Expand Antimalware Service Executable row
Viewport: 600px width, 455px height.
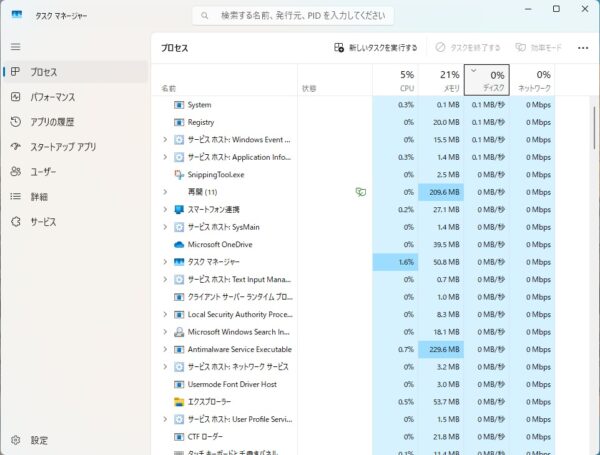point(165,349)
